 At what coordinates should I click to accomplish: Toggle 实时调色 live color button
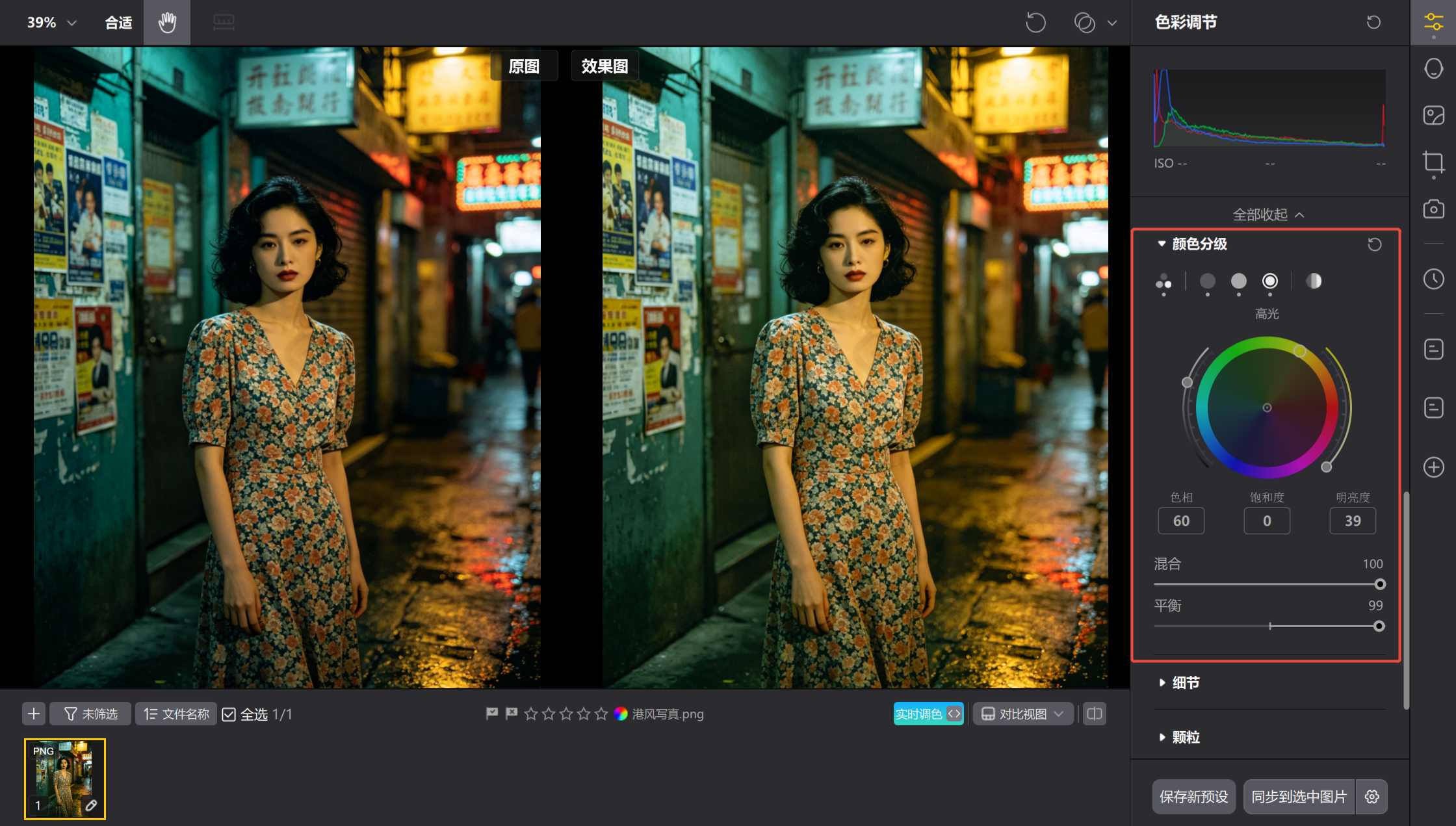[928, 714]
